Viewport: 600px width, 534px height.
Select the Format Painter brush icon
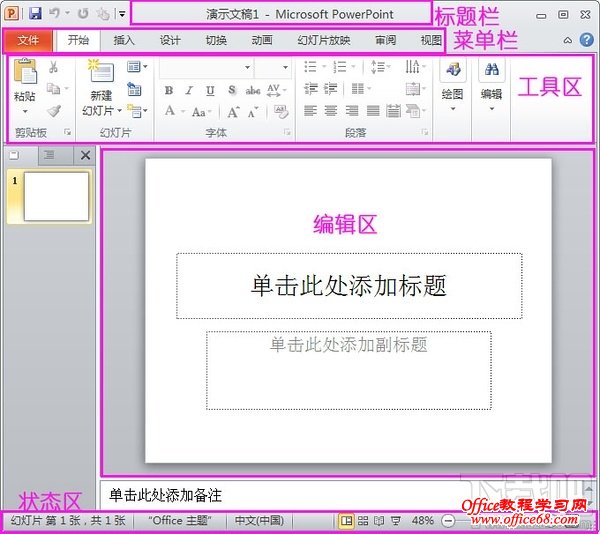[x=54, y=111]
